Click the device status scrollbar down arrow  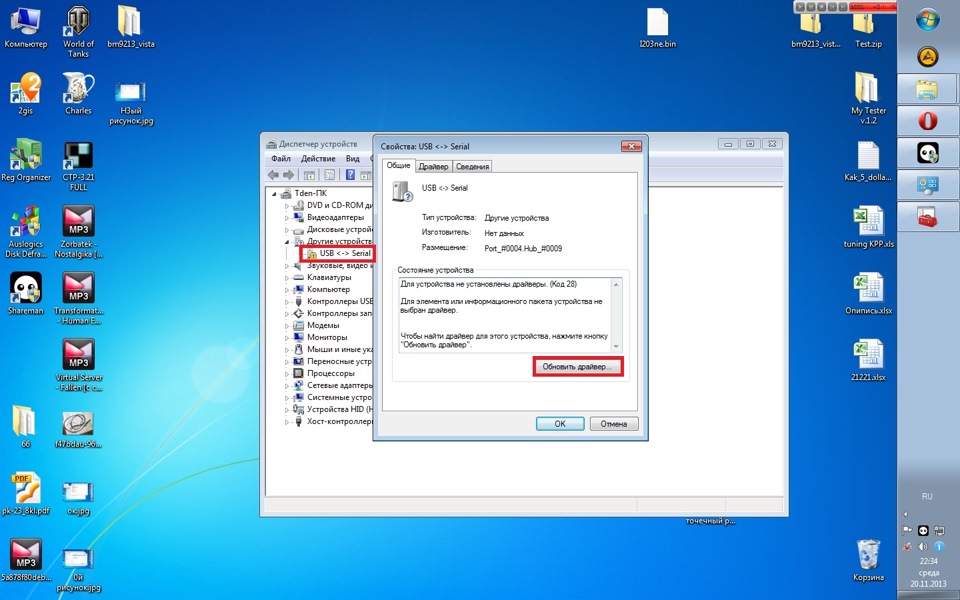[617, 347]
